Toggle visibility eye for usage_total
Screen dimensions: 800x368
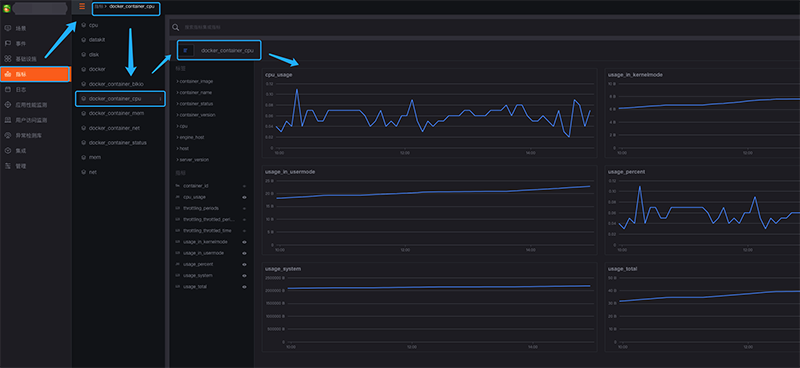point(244,287)
